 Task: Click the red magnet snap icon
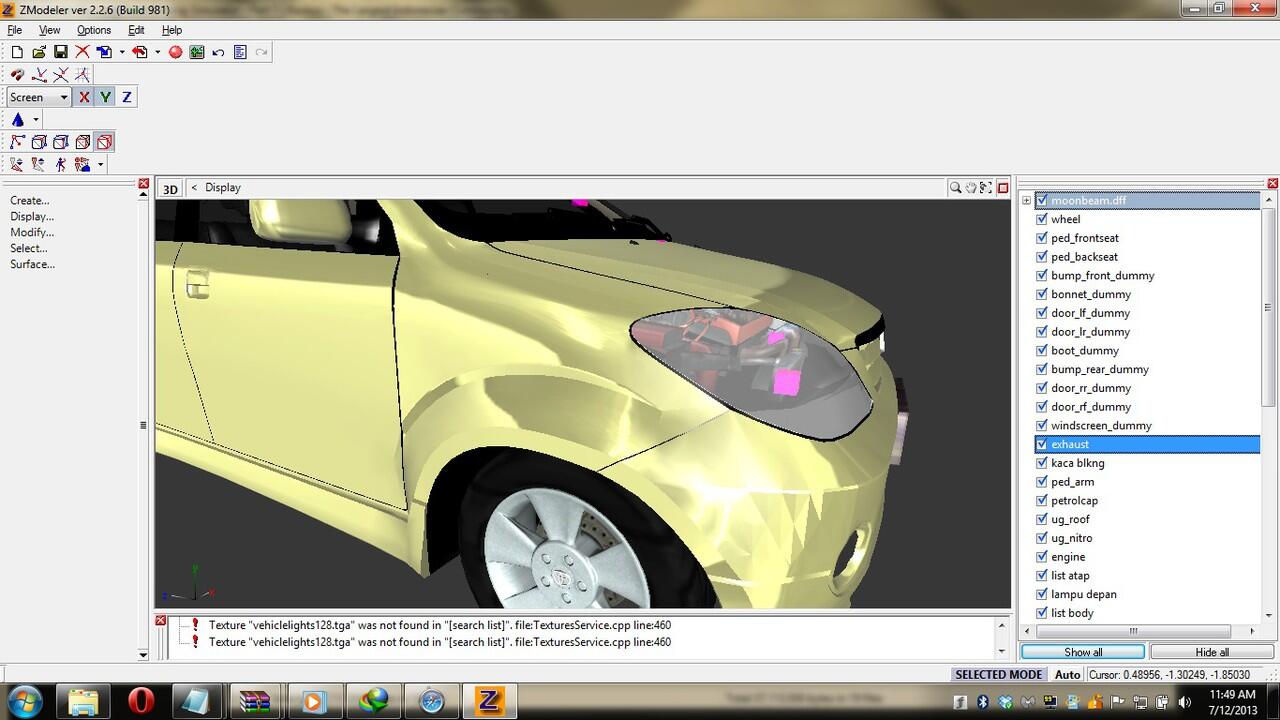[17, 75]
